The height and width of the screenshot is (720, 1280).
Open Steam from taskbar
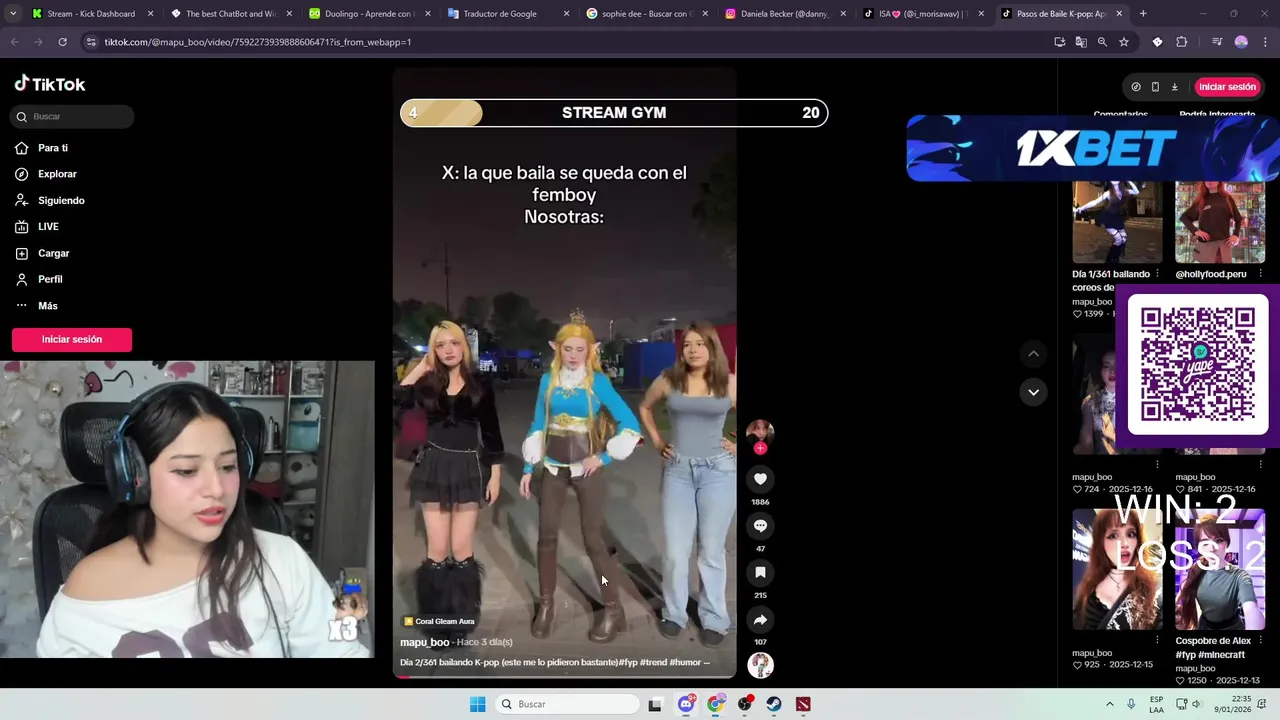(774, 704)
